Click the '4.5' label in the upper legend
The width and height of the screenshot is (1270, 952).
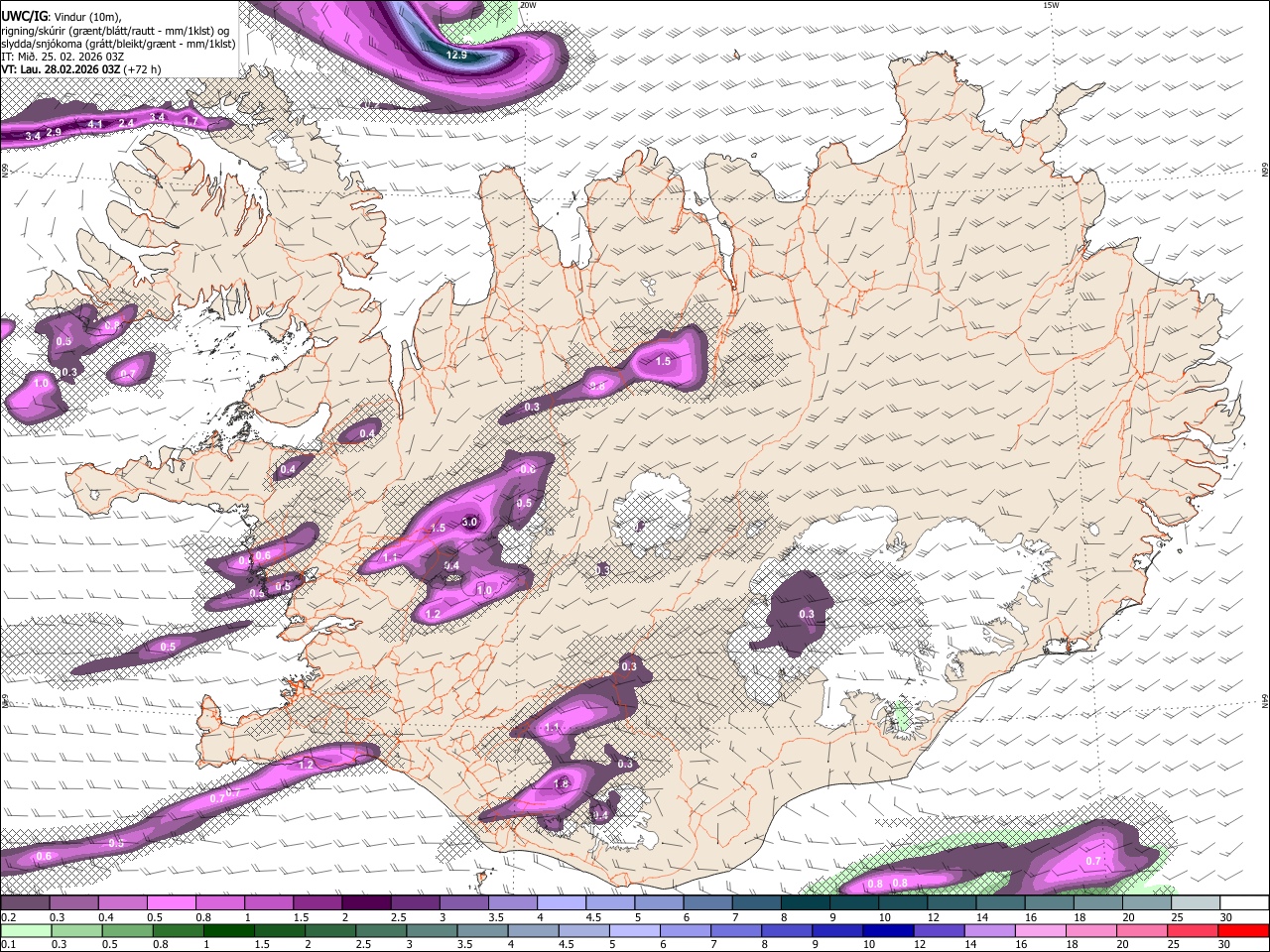pyautogui.click(x=592, y=917)
